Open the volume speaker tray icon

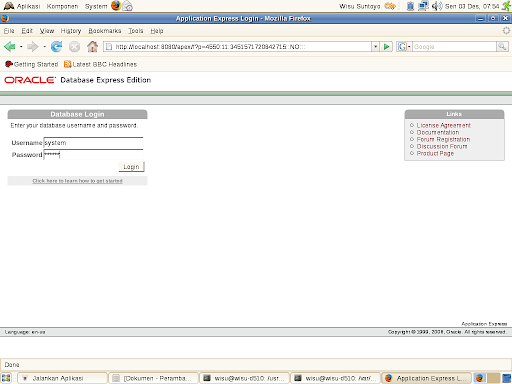(x=437, y=6)
